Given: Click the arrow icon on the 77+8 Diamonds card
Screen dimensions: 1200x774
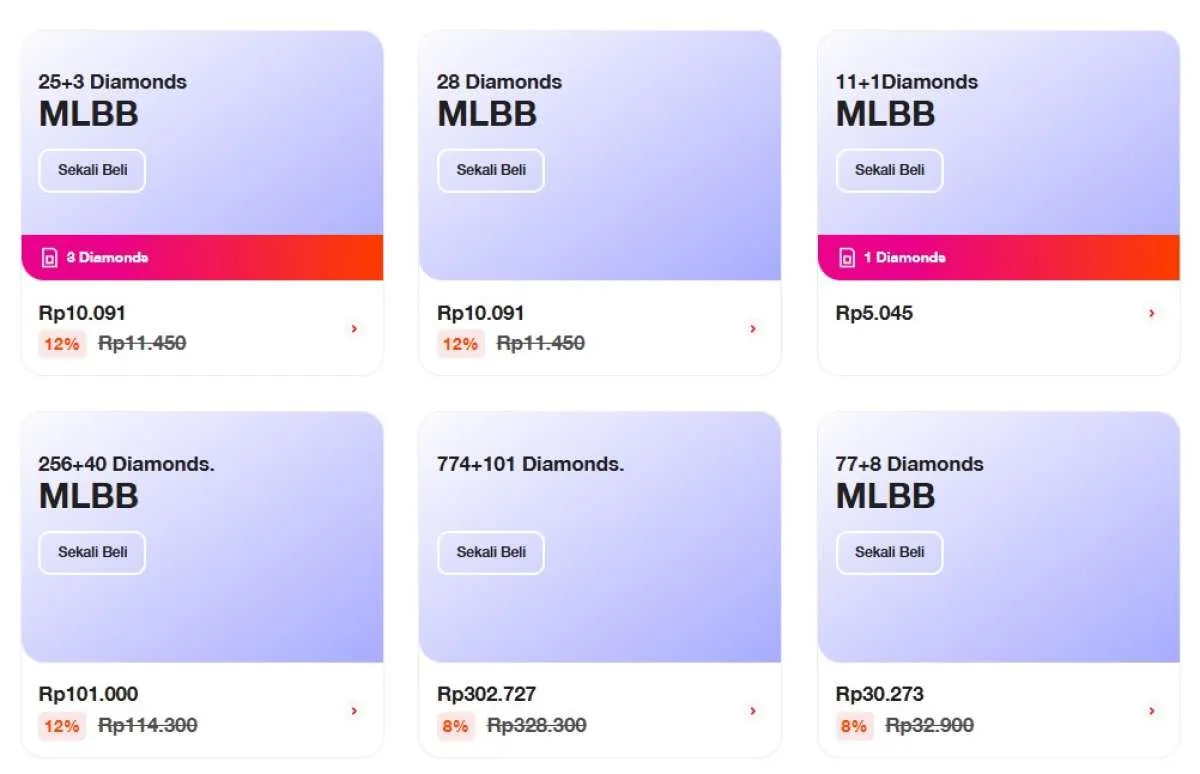Looking at the screenshot, I should pos(1149,711).
